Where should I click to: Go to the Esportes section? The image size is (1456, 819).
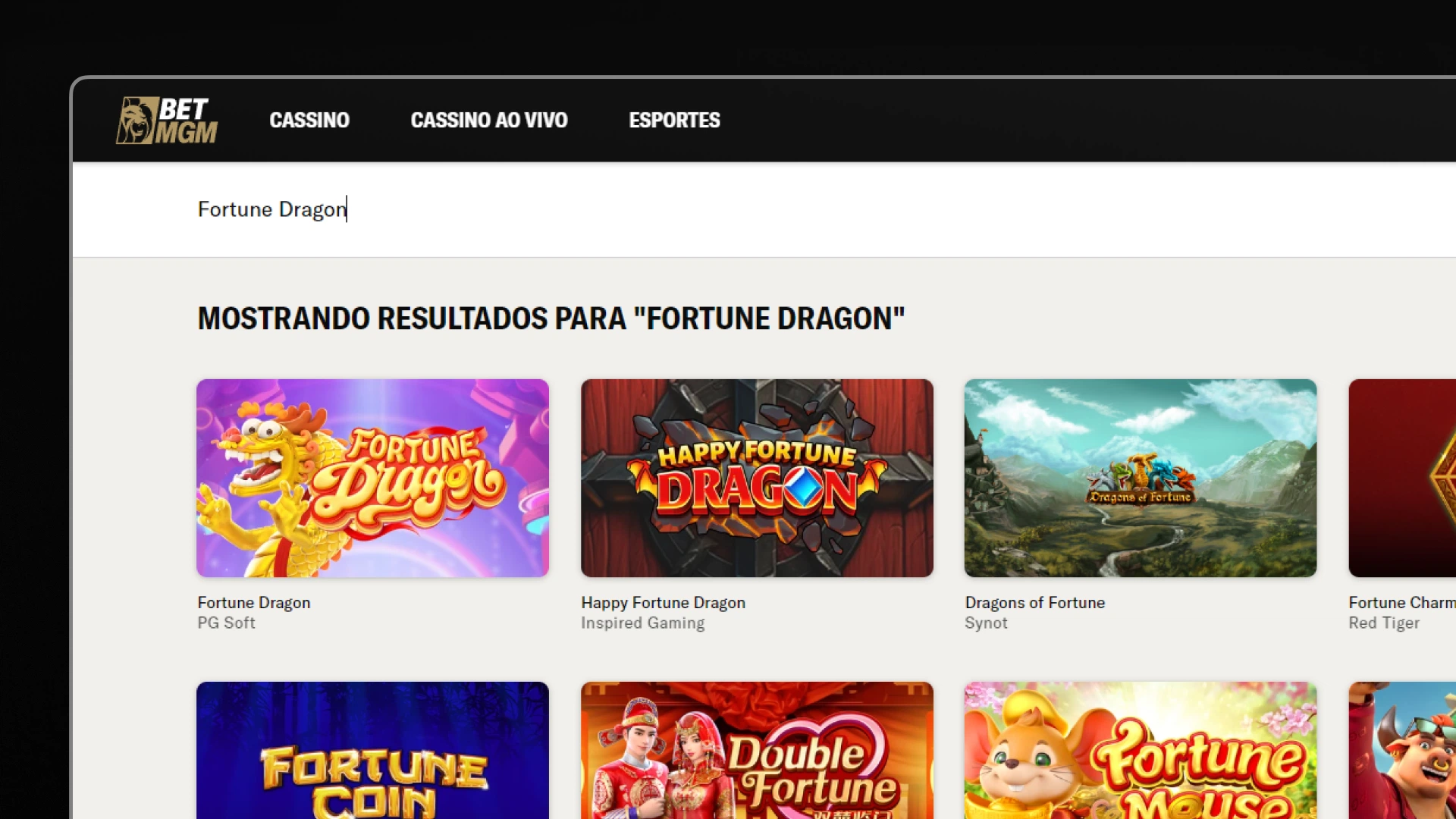674,120
